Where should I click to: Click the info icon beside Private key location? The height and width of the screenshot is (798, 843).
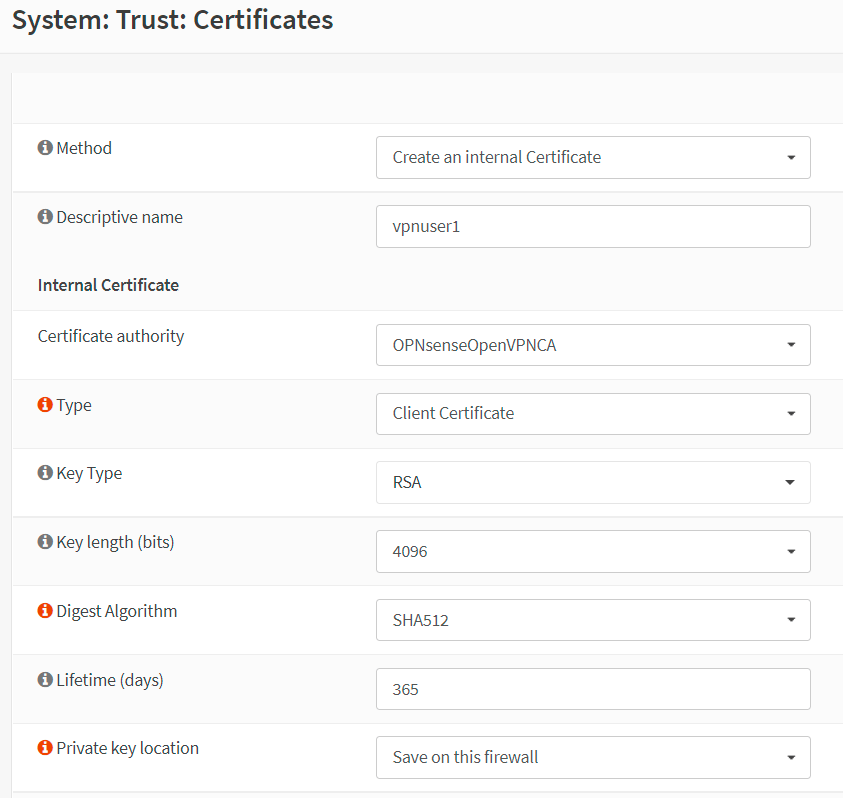tap(45, 747)
